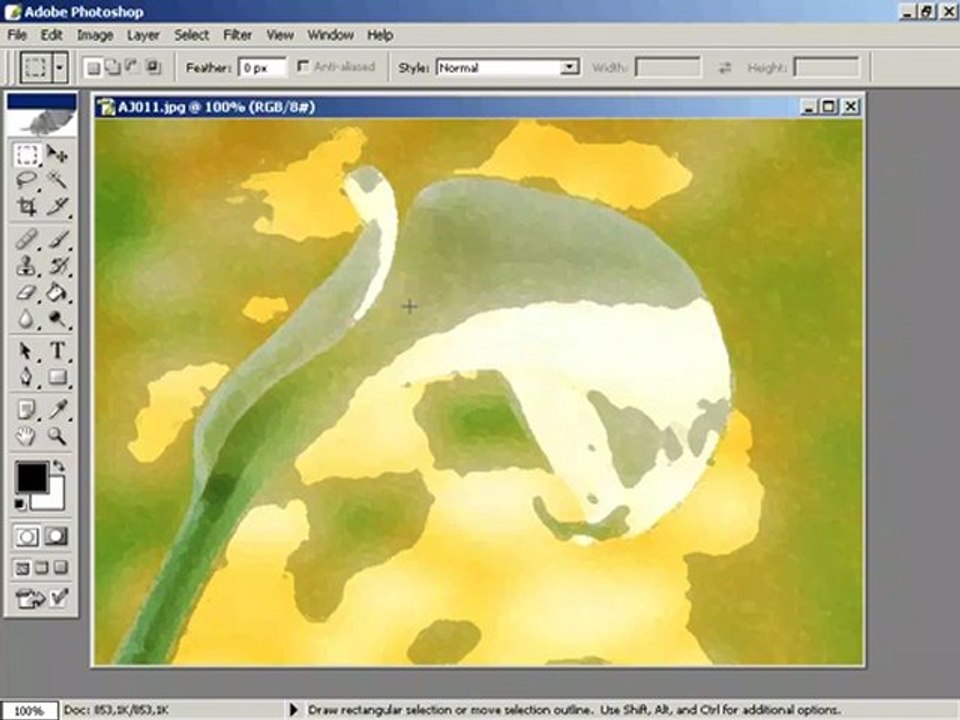Screen dimensions: 960x720
Task: Select the Slice tool
Action: click(57, 207)
